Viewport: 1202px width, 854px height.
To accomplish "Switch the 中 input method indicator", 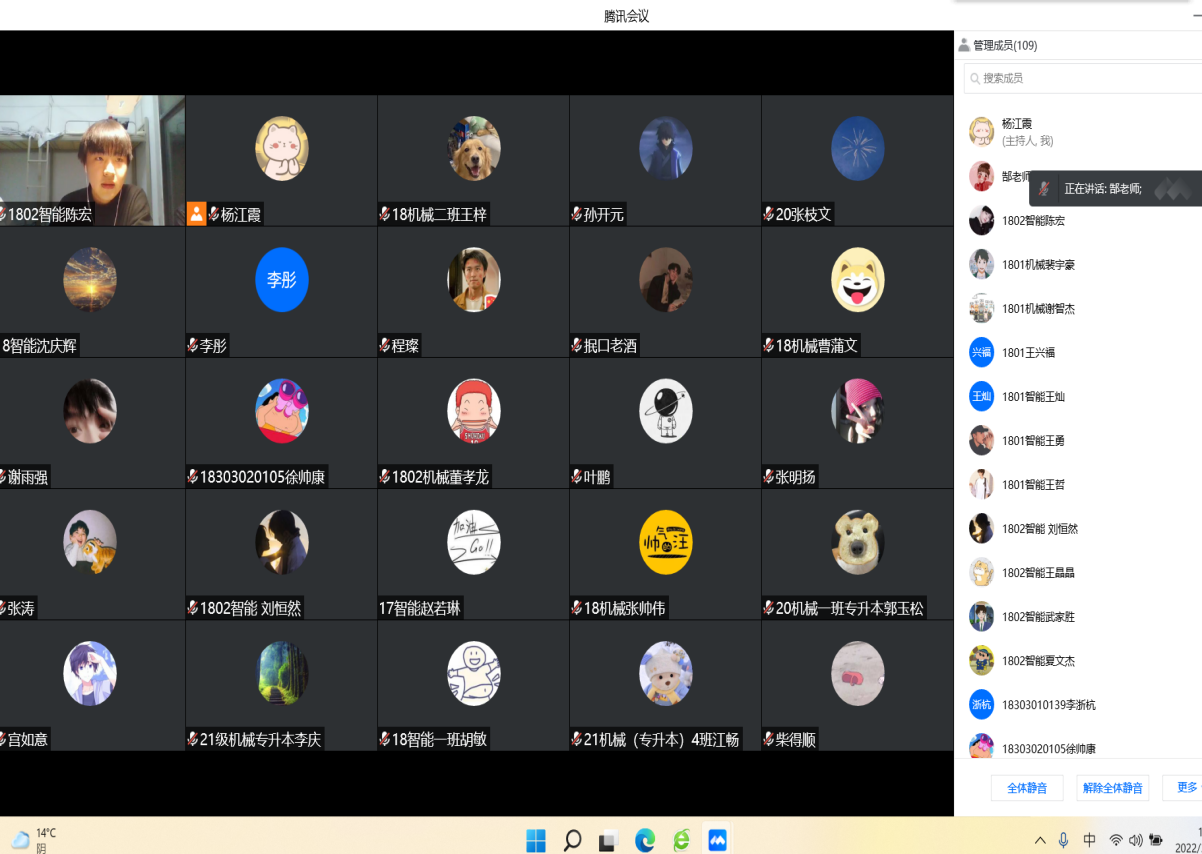I will pos(1089,840).
